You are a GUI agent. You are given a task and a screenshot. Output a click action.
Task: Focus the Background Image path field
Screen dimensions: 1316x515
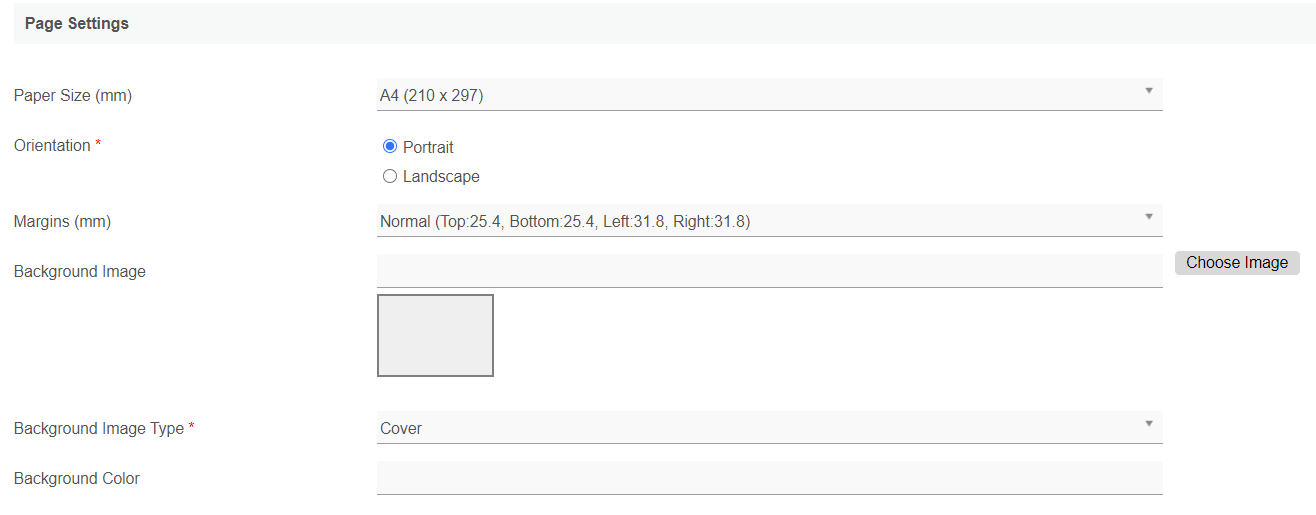769,270
